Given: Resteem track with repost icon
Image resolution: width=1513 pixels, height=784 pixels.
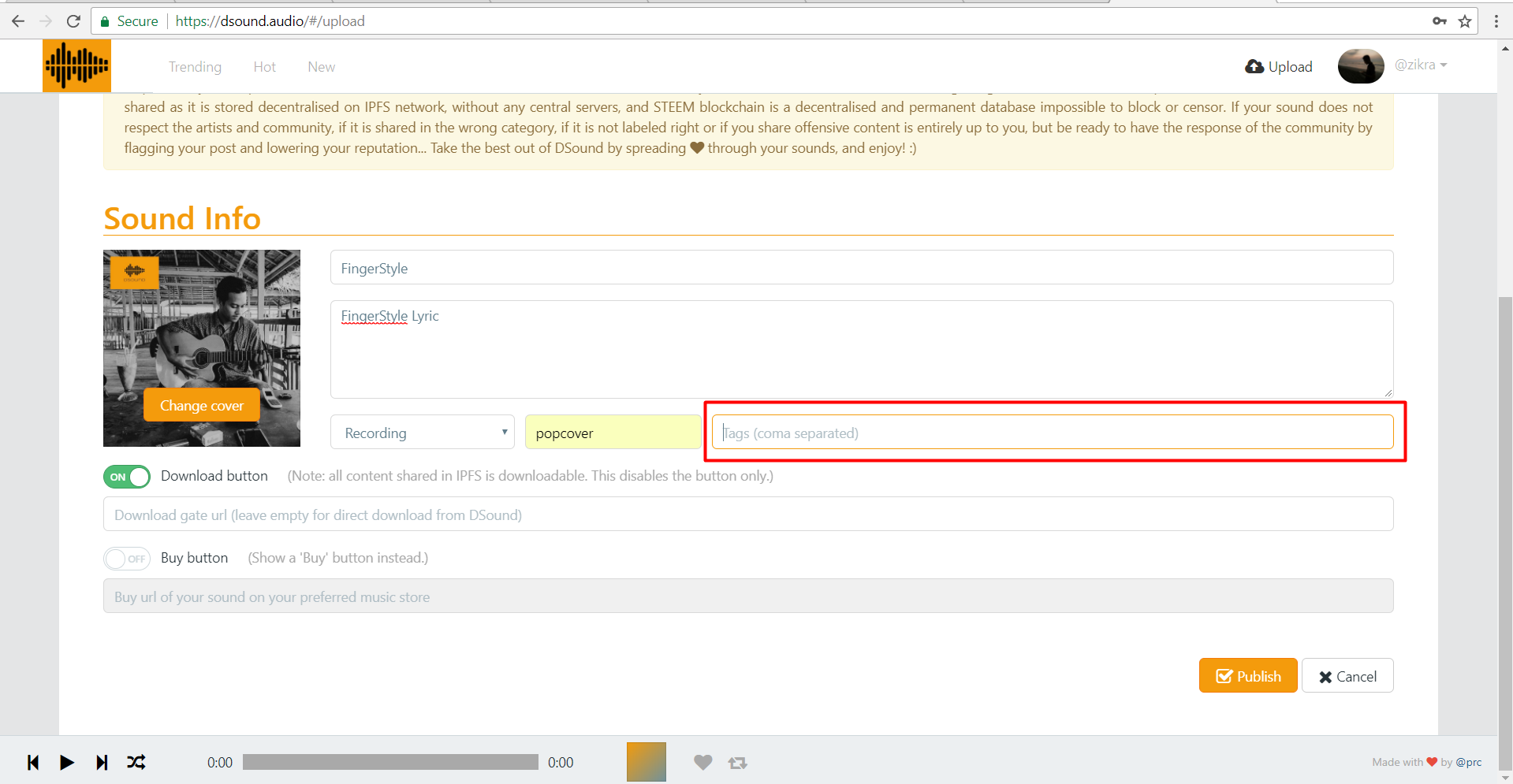Looking at the screenshot, I should [738, 763].
